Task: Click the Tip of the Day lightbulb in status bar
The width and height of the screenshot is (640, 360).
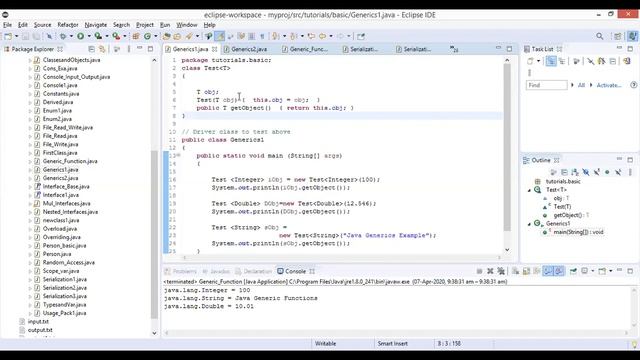Action: click(x=634, y=344)
